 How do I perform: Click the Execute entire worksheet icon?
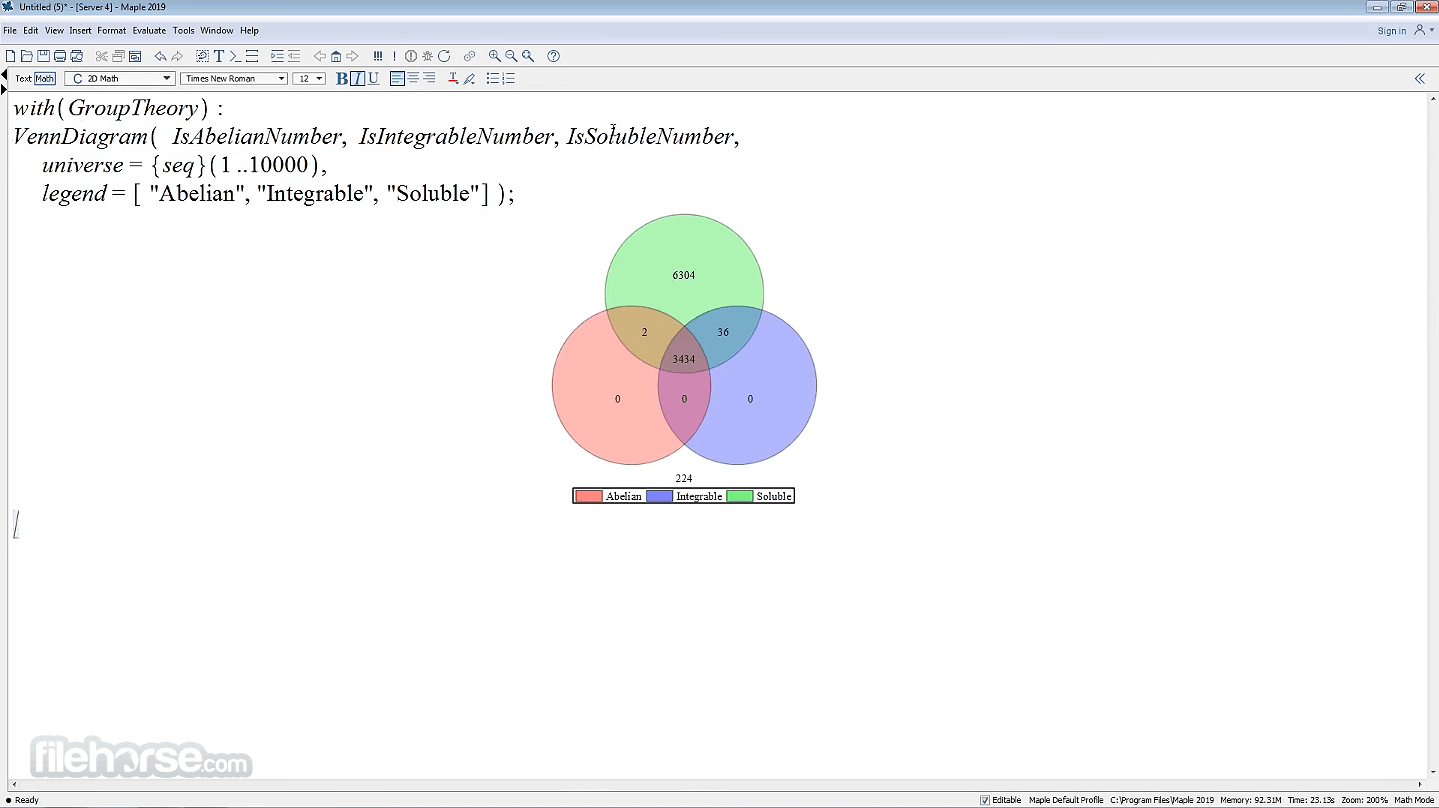(x=378, y=56)
